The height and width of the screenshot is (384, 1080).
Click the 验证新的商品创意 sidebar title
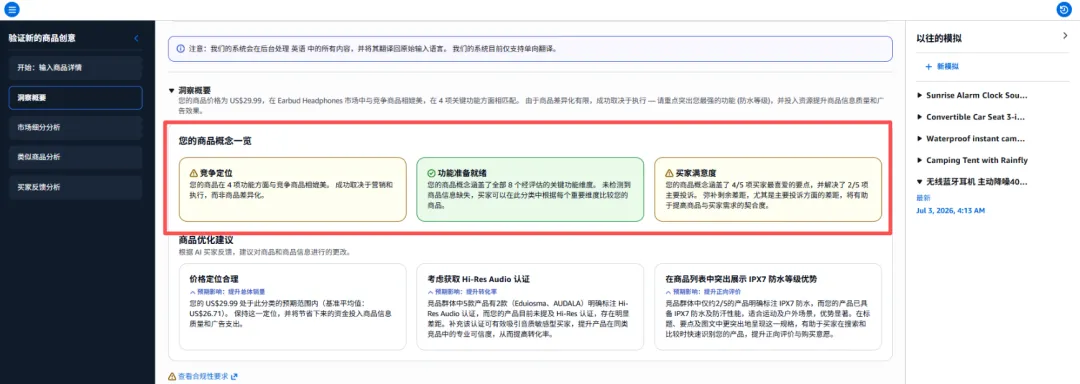click(42, 38)
